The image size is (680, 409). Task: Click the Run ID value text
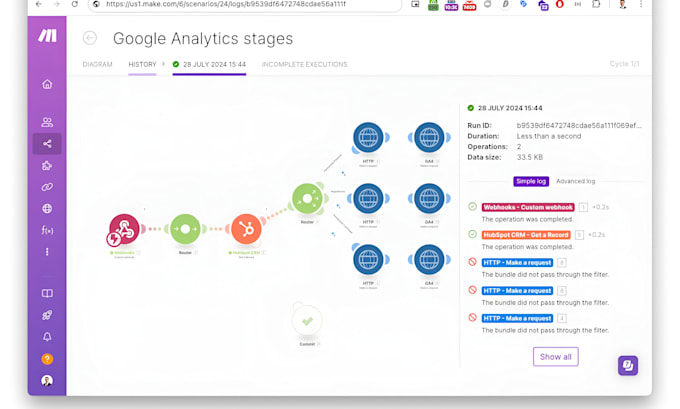click(x=579, y=125)
